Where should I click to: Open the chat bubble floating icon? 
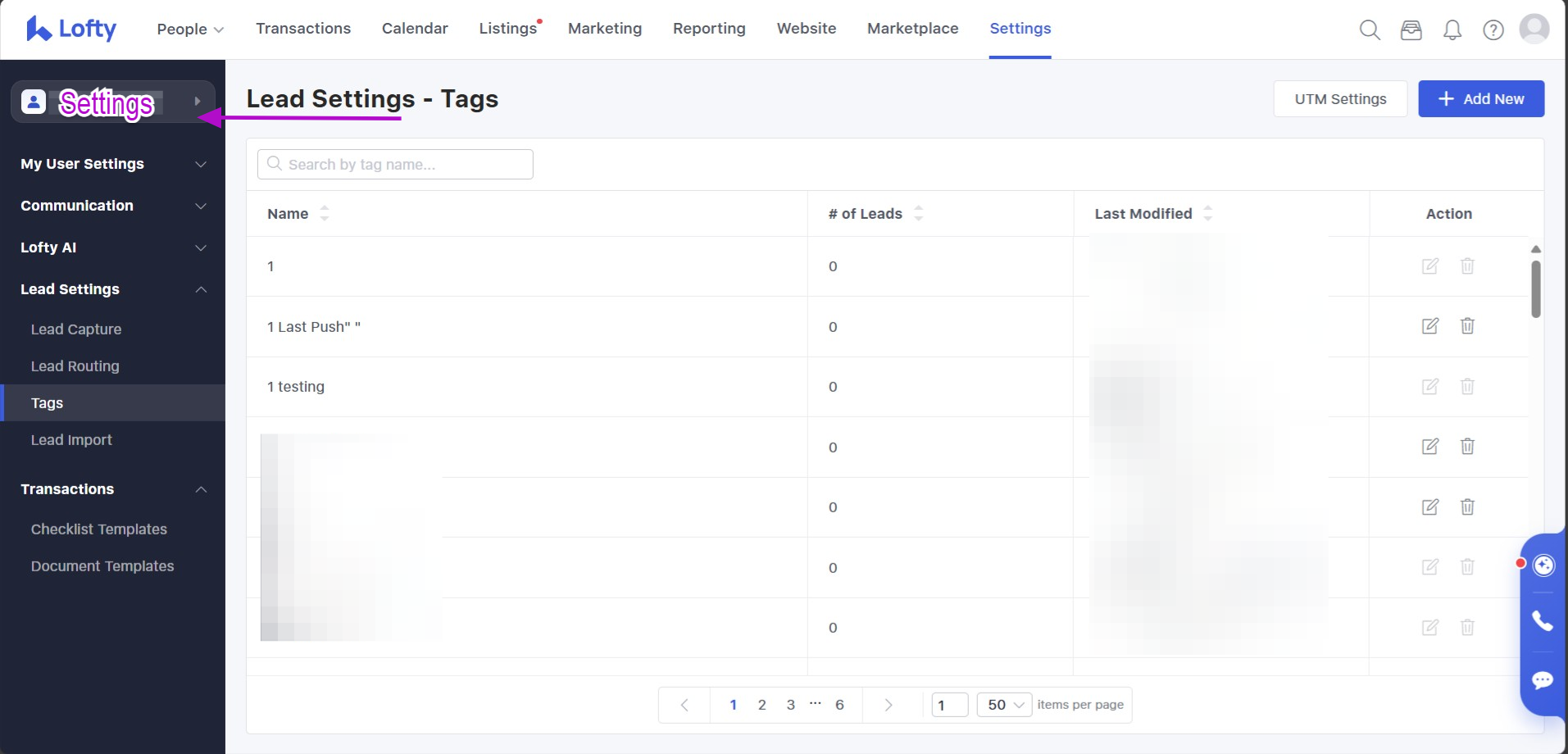pyautogui.click(x=1543, y=680)
